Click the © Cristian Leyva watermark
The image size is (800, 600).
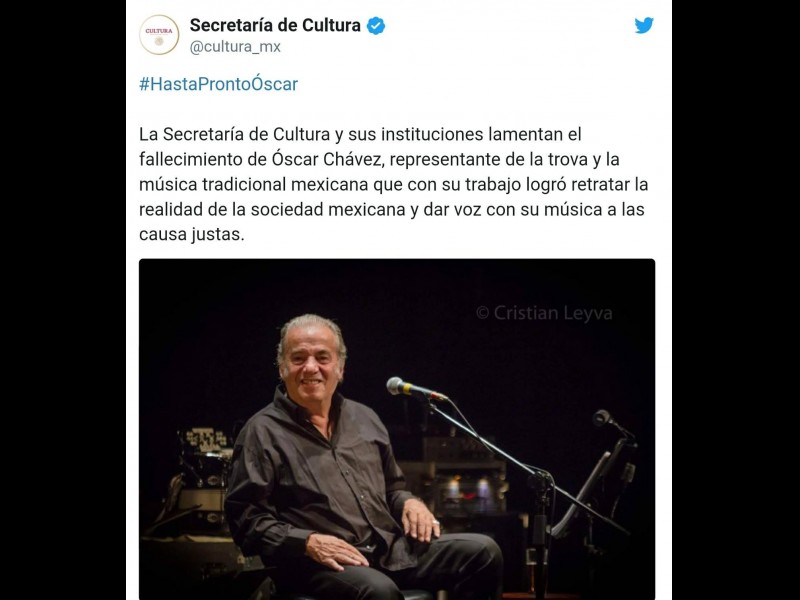(544, 313)
